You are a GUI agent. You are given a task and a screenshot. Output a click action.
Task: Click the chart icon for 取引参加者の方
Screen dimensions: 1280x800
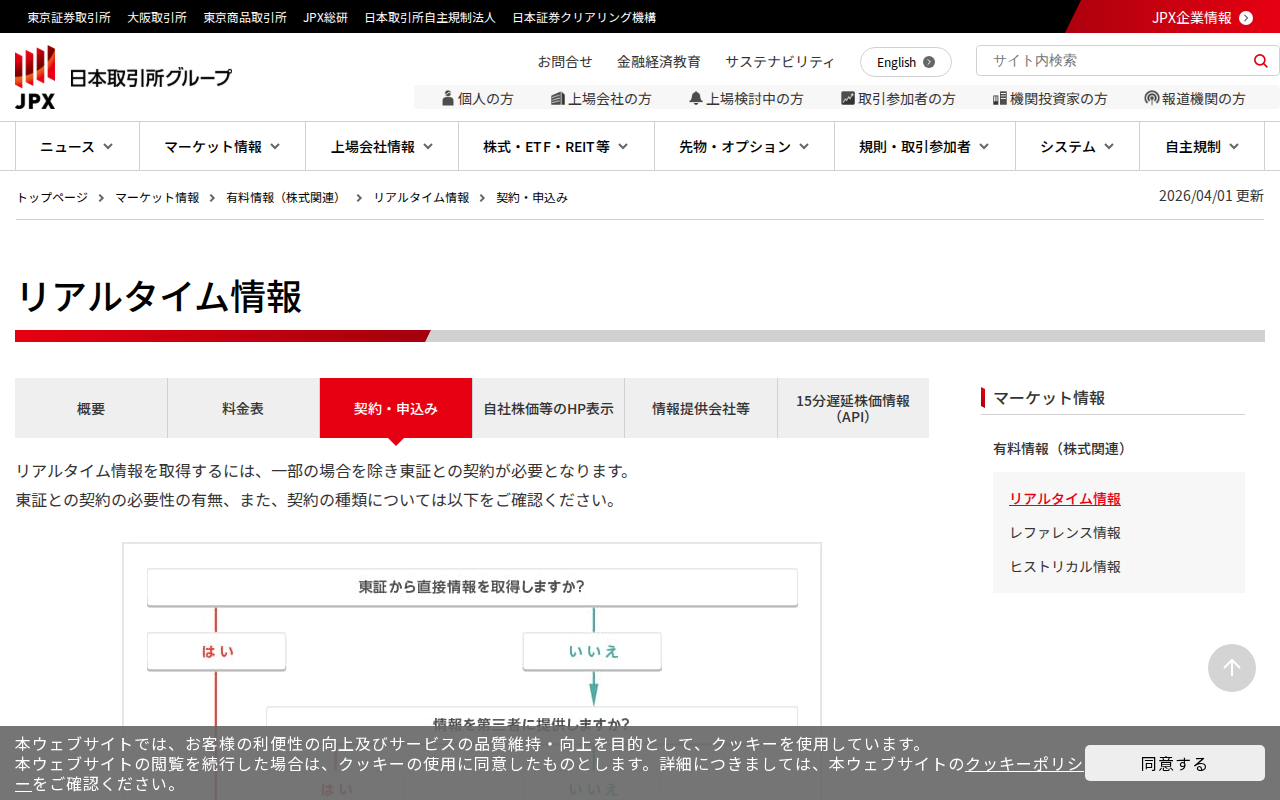pyautogui.click(x=848, y=98)
